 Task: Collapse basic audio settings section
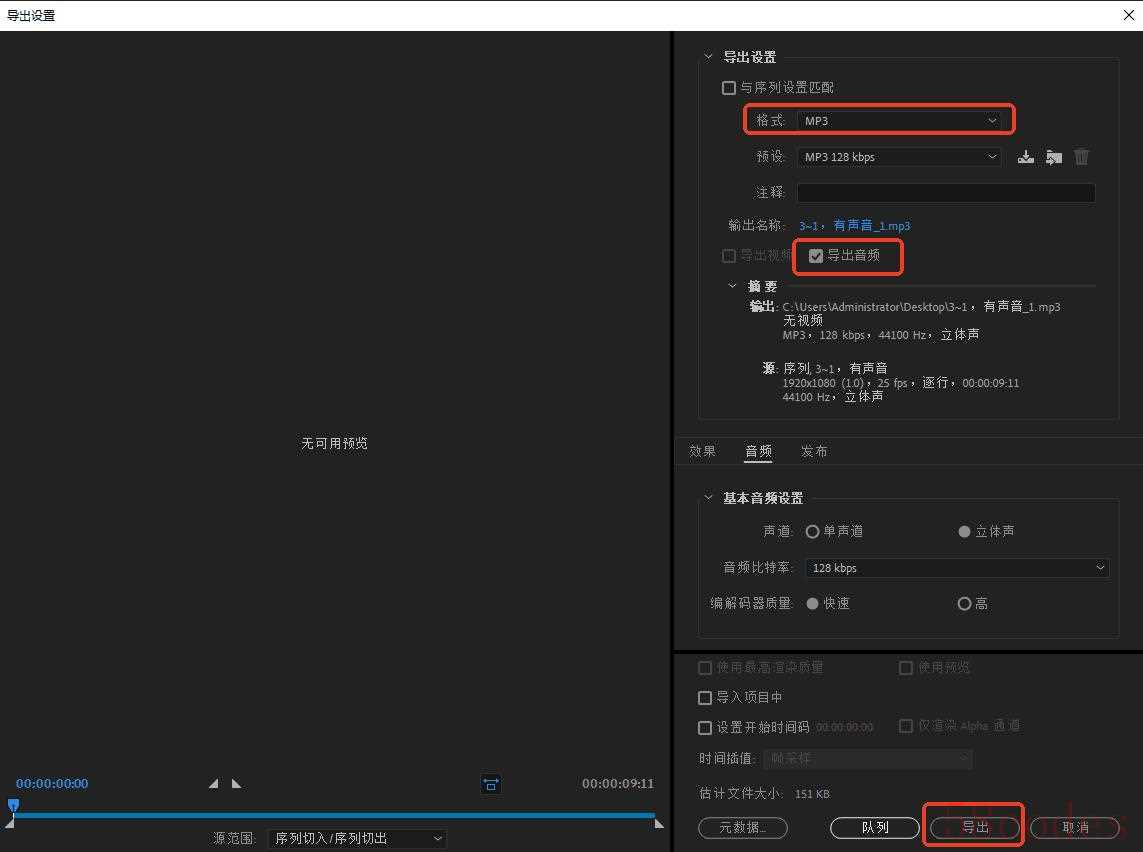(x=708, y=498)
